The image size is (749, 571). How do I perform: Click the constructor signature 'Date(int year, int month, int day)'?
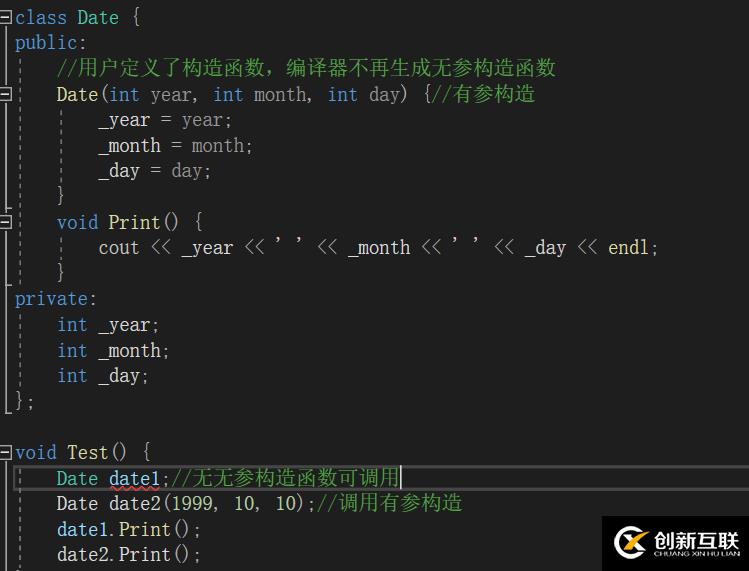(x=232, y=94)
